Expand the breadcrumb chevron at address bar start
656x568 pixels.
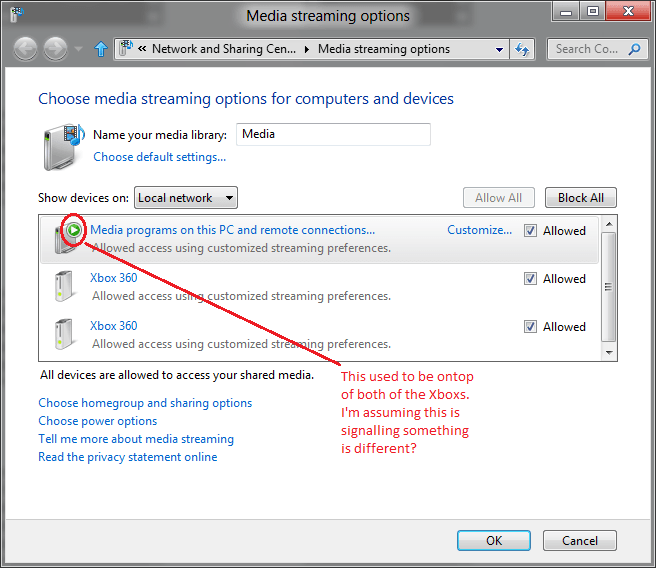(x=144, y=49)
